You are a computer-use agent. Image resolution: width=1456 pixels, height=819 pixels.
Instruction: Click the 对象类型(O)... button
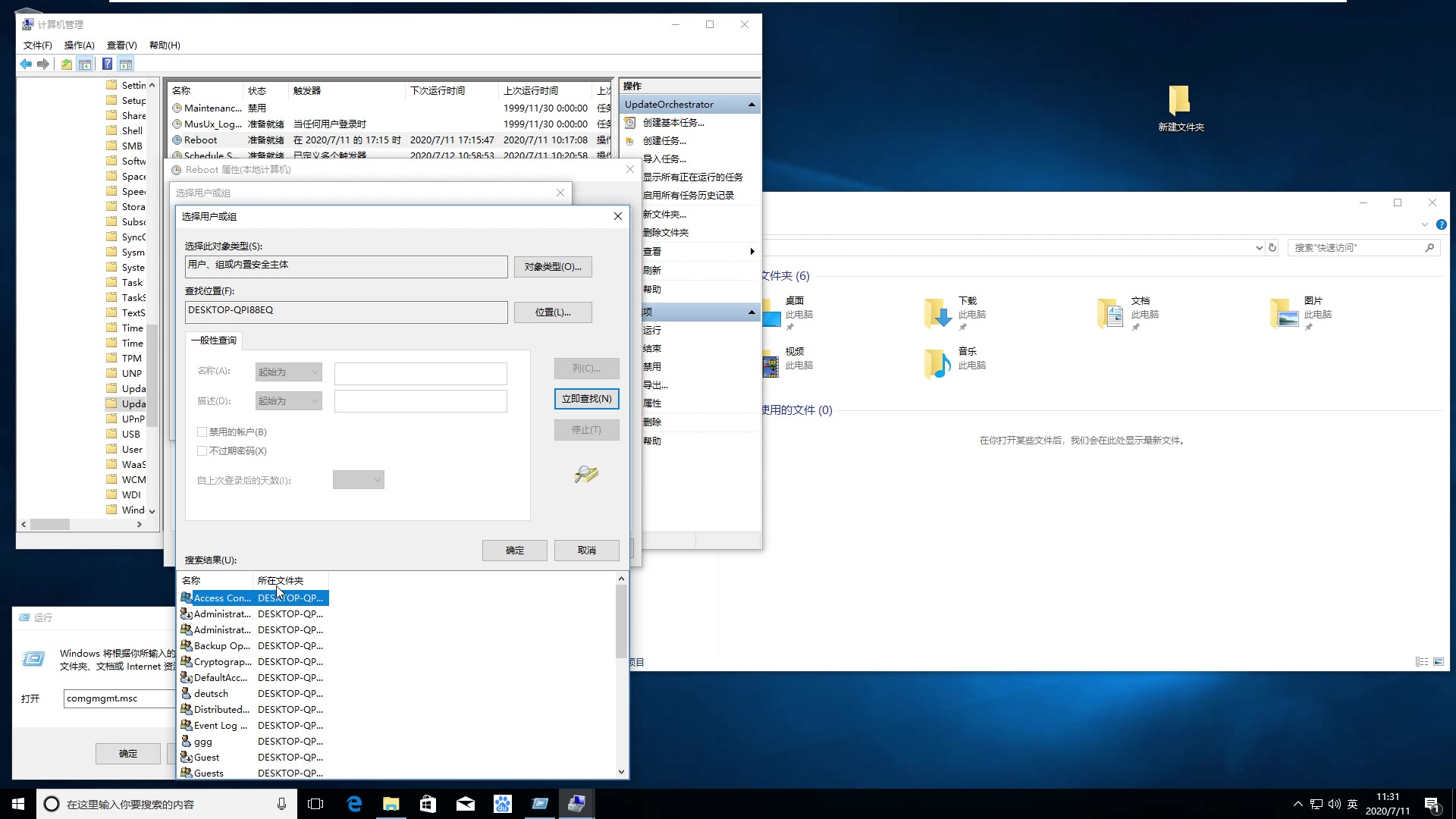coord(553,267)
